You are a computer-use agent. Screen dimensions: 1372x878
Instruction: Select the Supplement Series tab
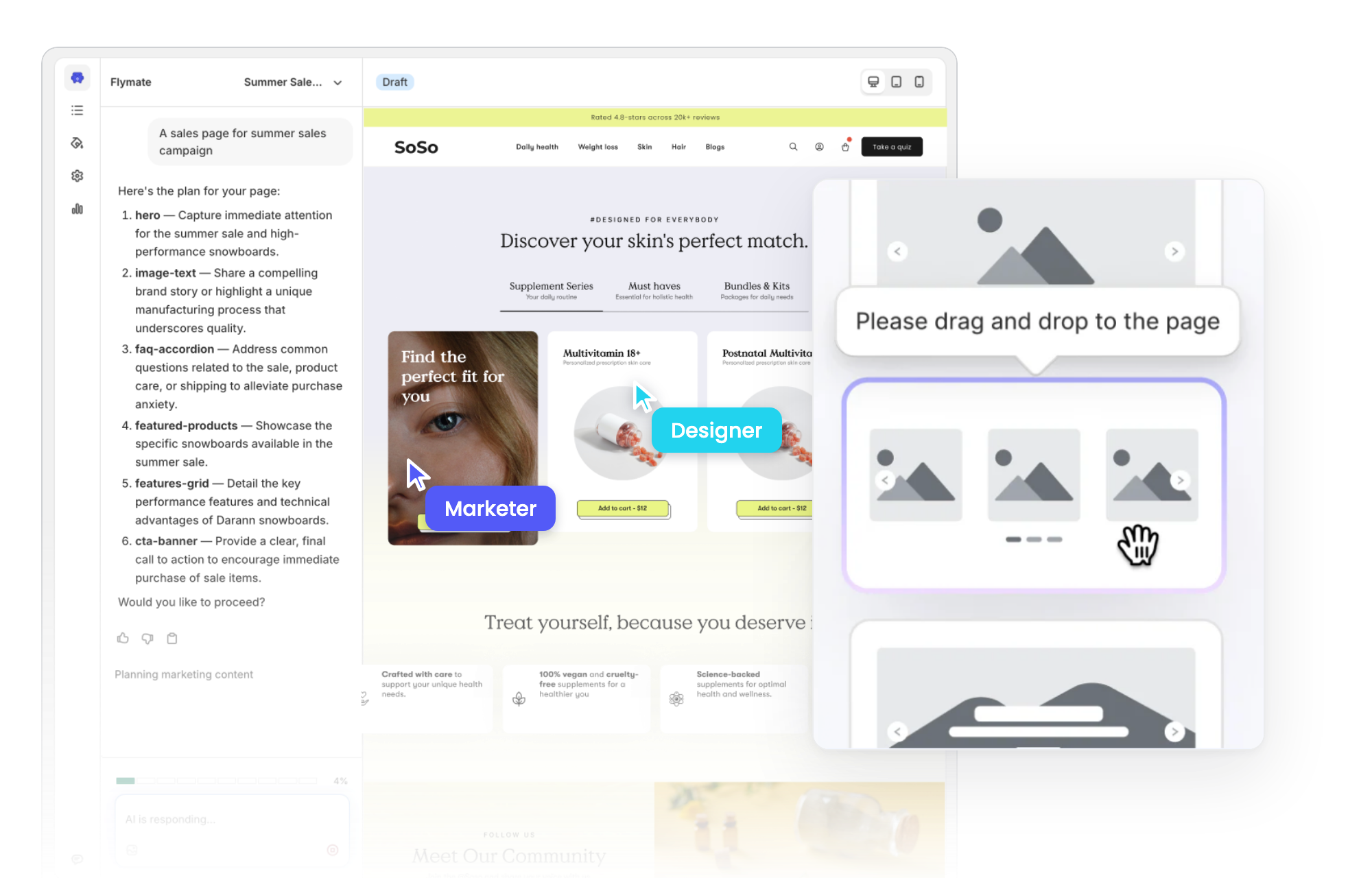point(551,291)
